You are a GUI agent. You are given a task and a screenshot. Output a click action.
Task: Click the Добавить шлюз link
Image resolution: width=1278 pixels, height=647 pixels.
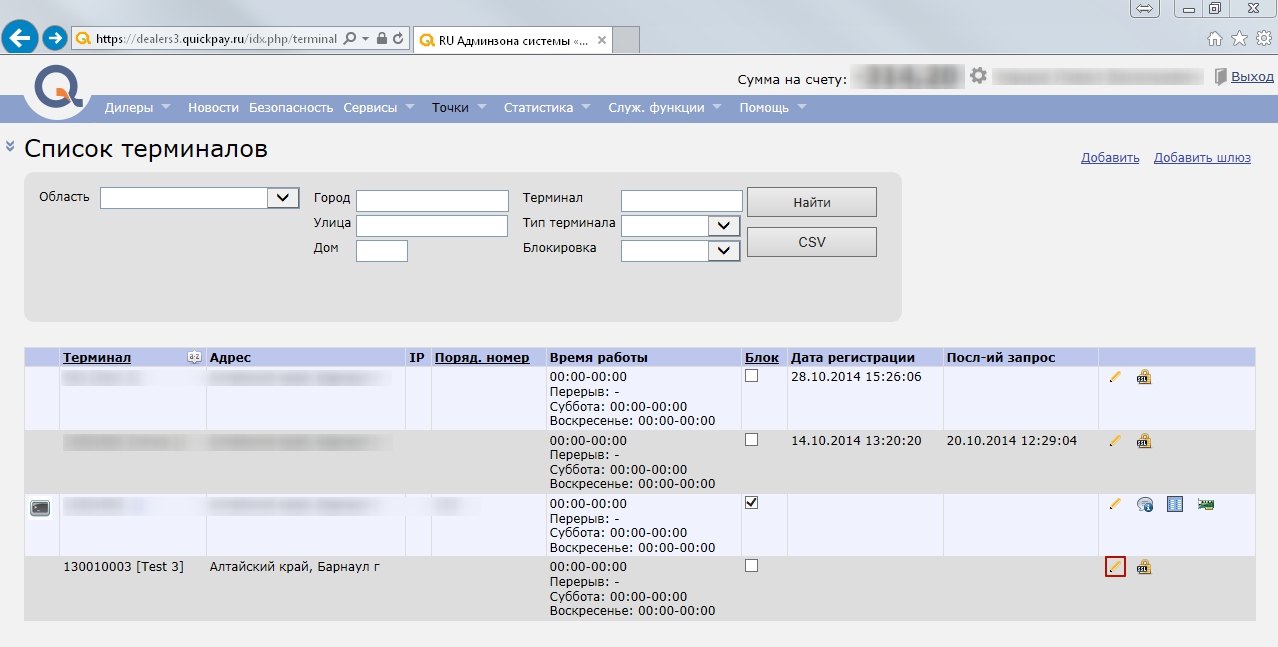[x=1201, y=158]
